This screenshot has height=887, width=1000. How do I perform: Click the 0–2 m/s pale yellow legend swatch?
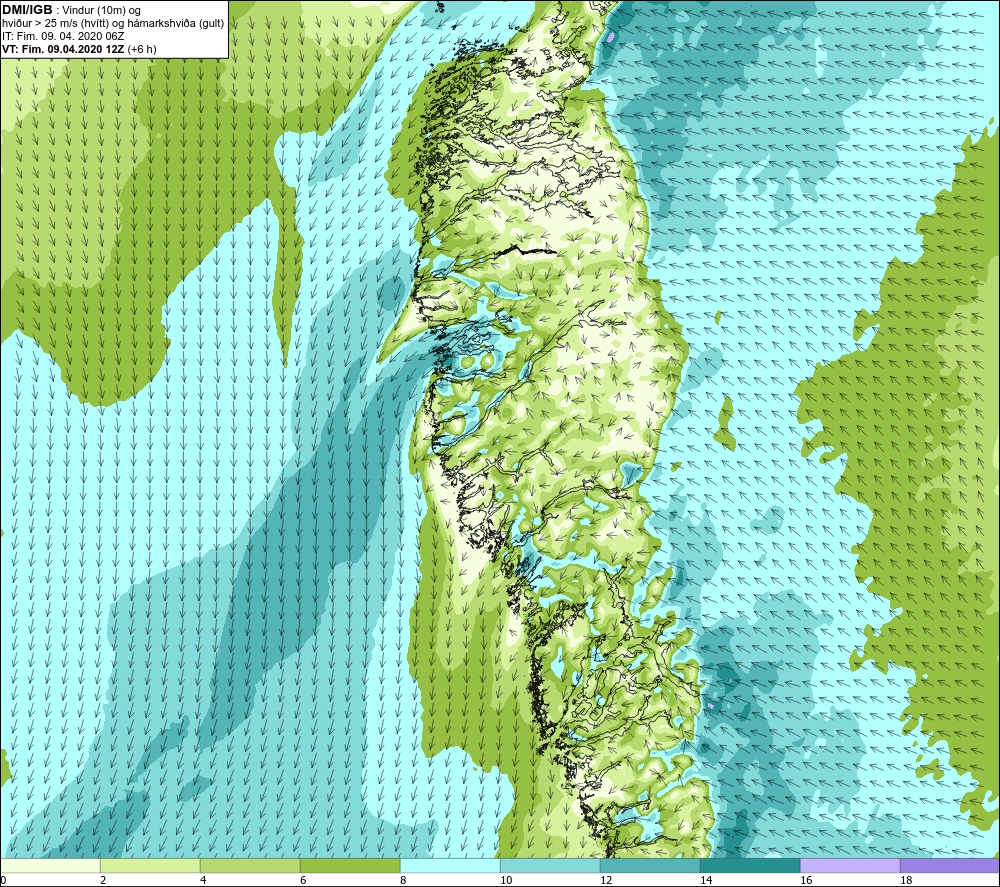tap(50, 865)
